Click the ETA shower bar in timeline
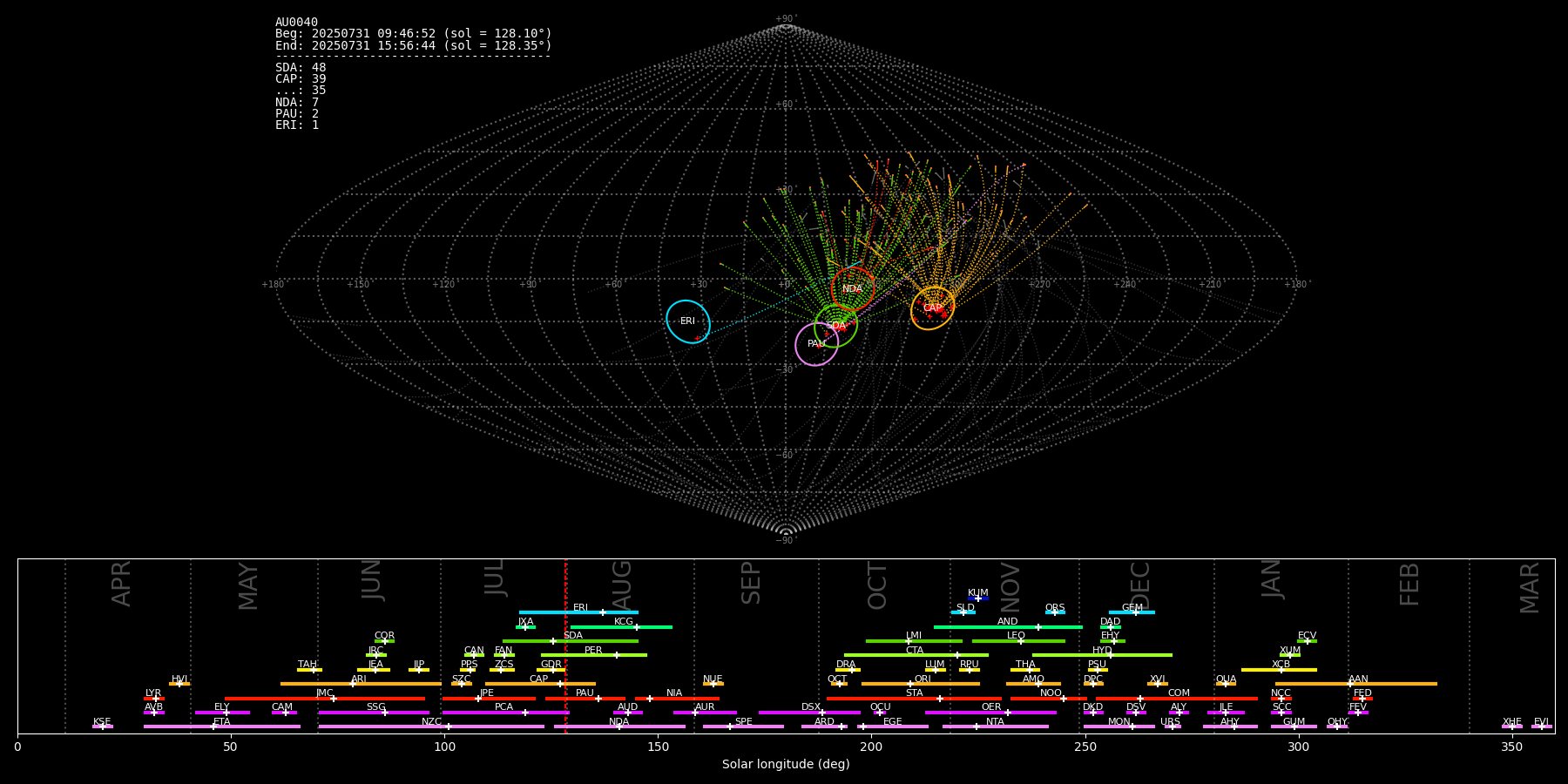 click(222, 727)
